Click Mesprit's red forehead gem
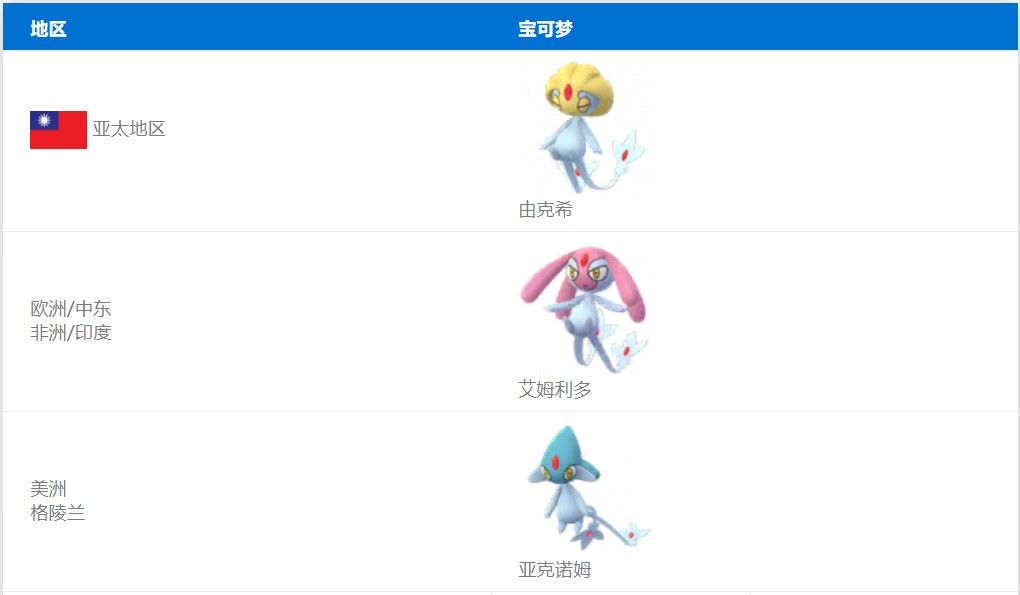Viewport: 1020px width, 595px height. point(584,259)
